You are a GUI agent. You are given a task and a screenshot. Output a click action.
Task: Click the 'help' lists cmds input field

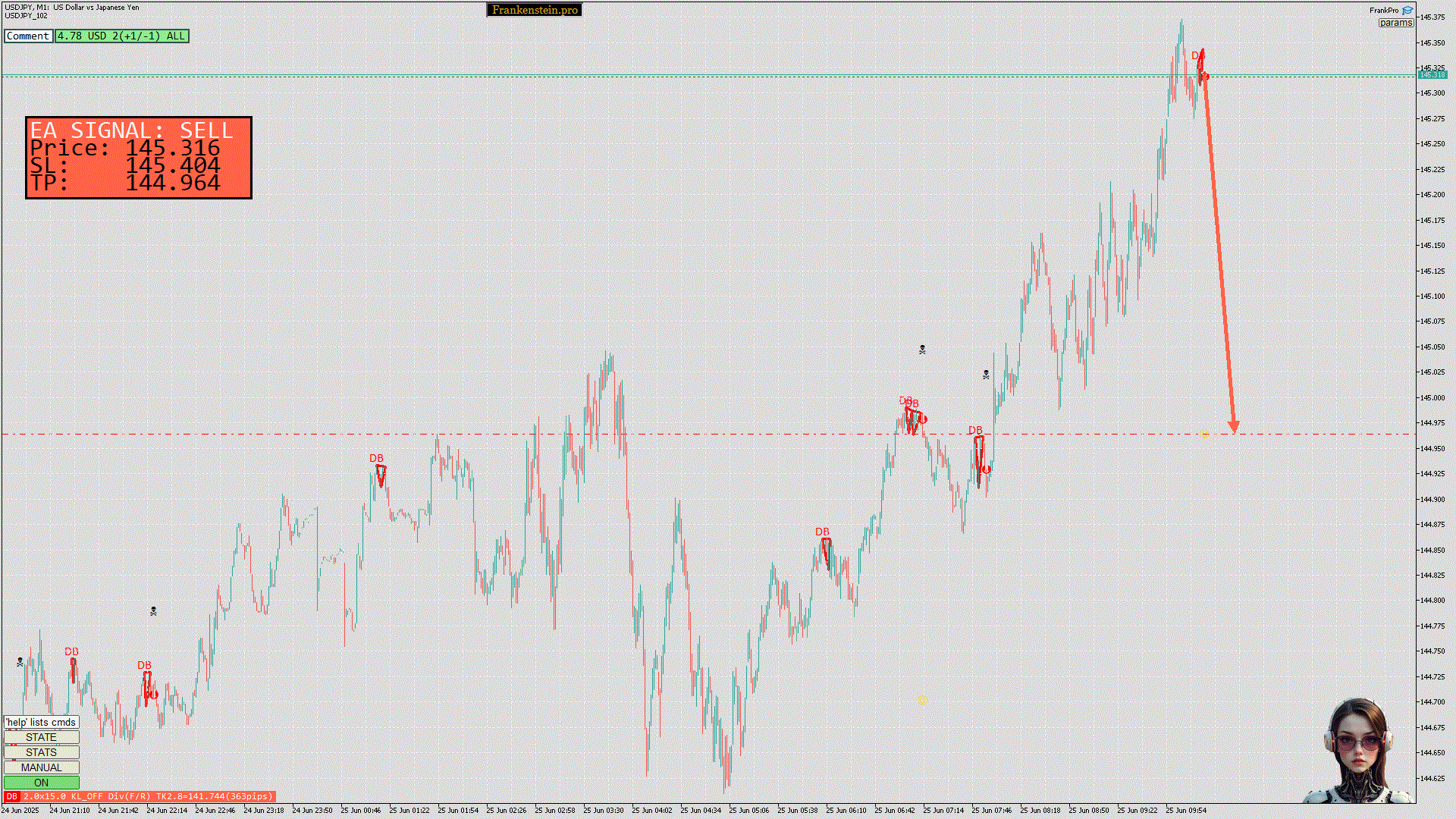(x=41, y=722)
